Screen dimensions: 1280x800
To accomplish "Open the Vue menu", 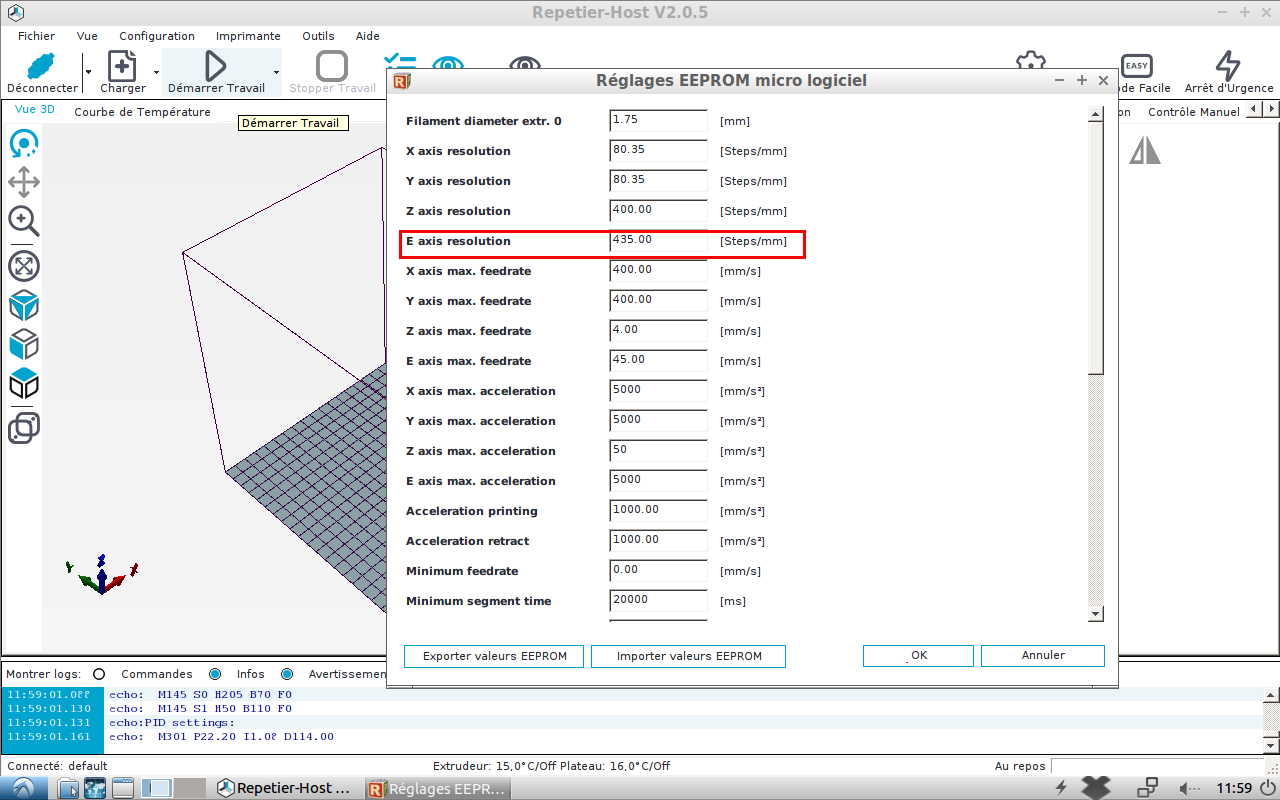I will pyautogui.click(x=87, y=36).
